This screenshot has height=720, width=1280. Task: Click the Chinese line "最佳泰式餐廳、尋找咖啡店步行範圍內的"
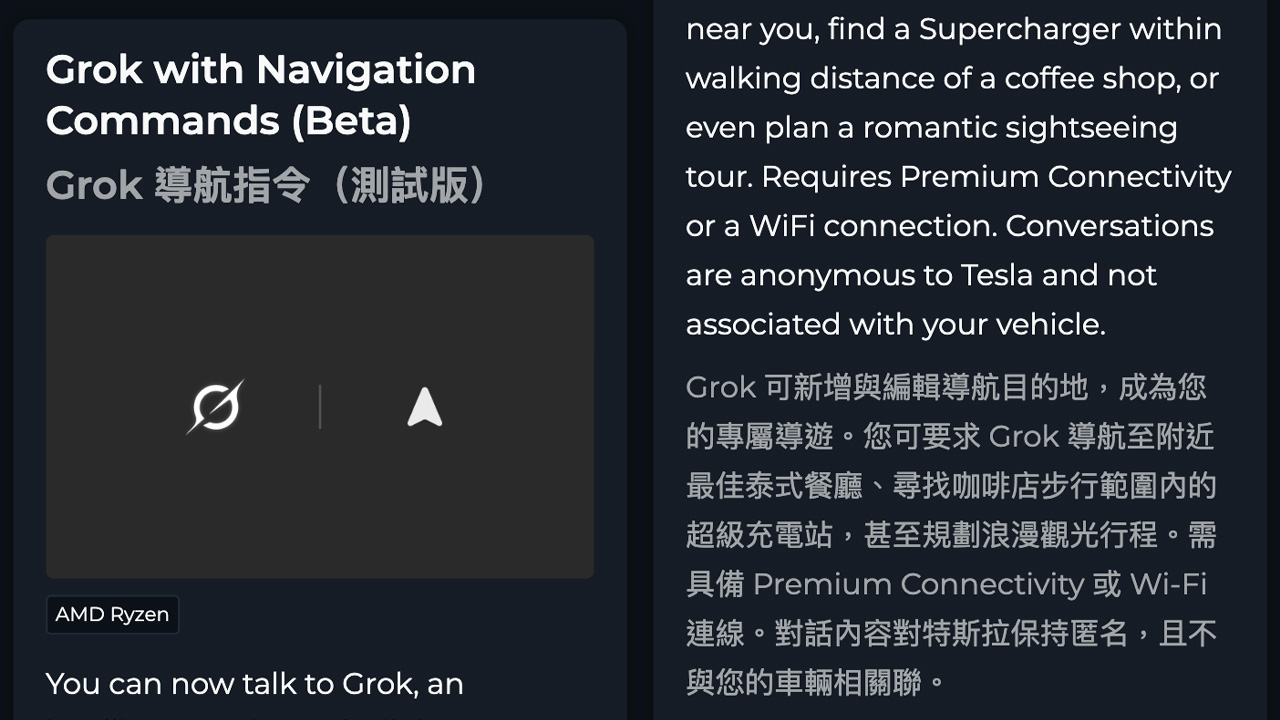pos(950,486)
